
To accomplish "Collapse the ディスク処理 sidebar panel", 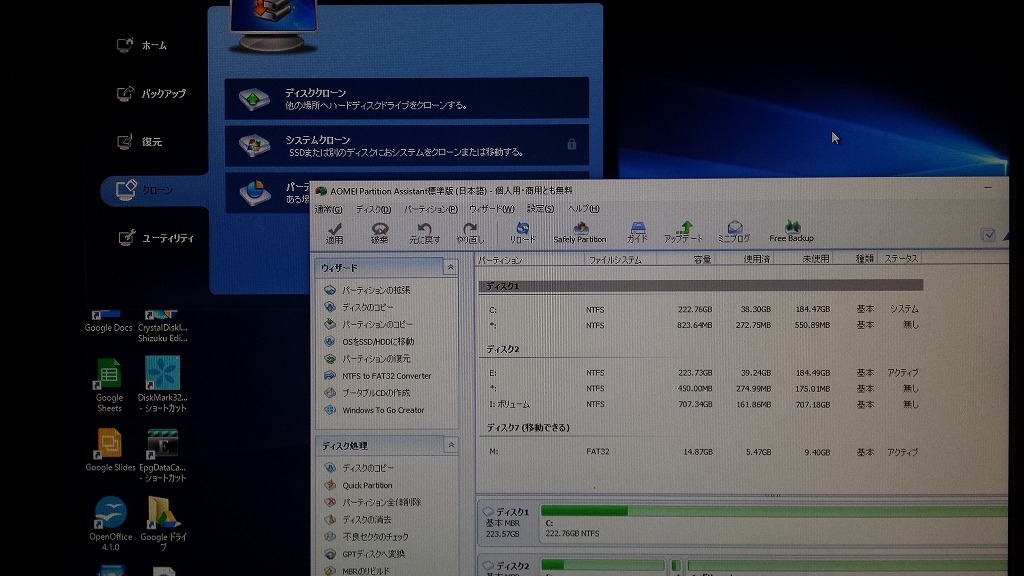I will [451, 445].
